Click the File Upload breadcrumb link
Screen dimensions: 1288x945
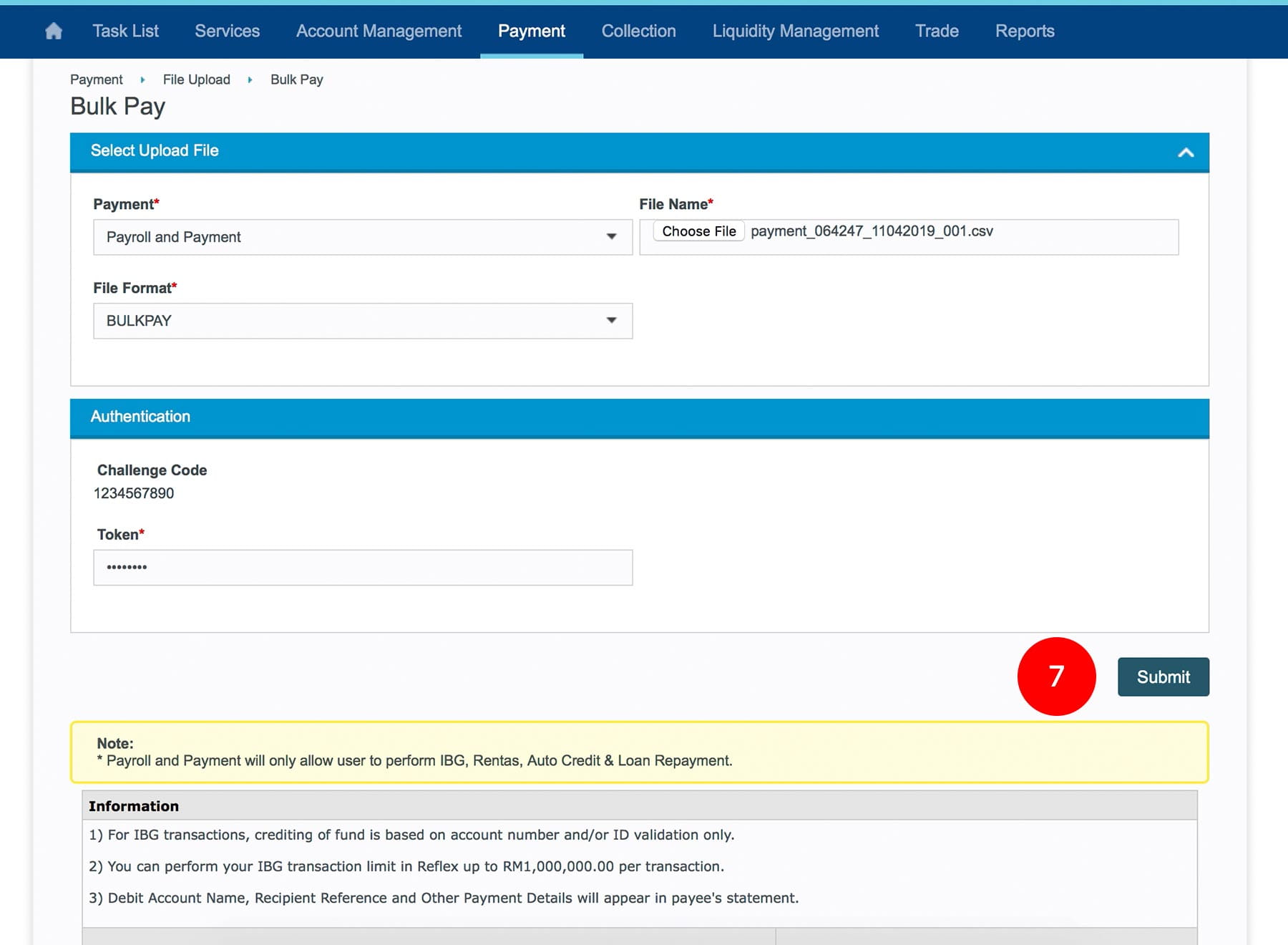tap(196, 79)
